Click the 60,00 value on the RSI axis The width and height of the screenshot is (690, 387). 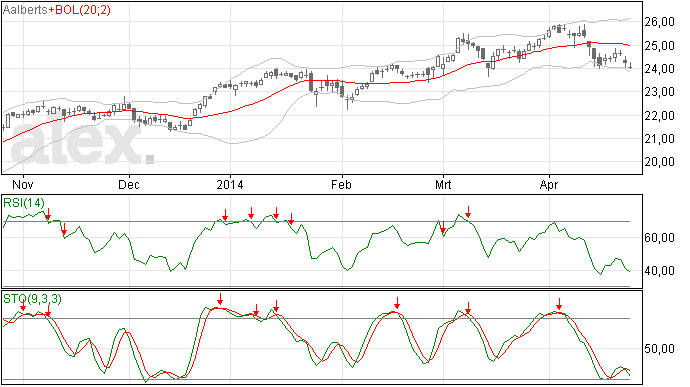click(x=660, y=238)
